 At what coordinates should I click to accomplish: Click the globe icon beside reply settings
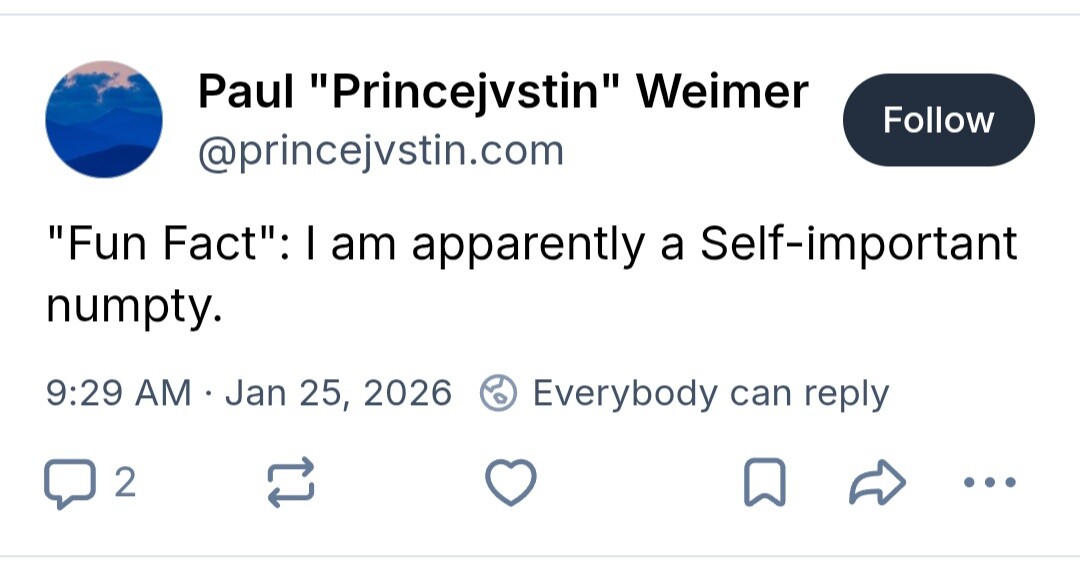point(498,393)
